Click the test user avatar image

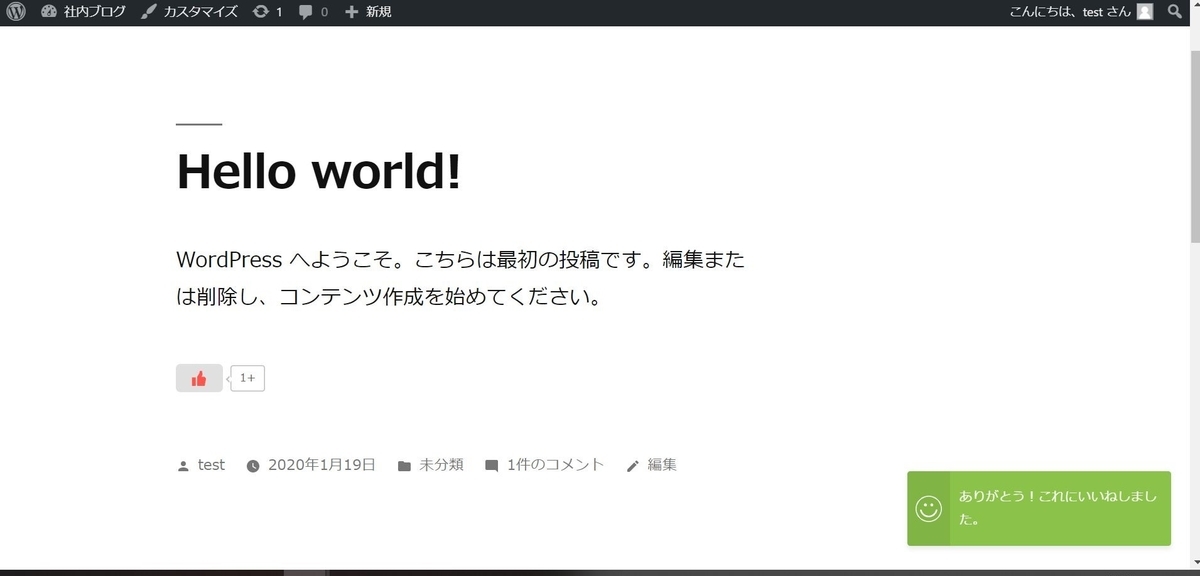point(1143,12)
